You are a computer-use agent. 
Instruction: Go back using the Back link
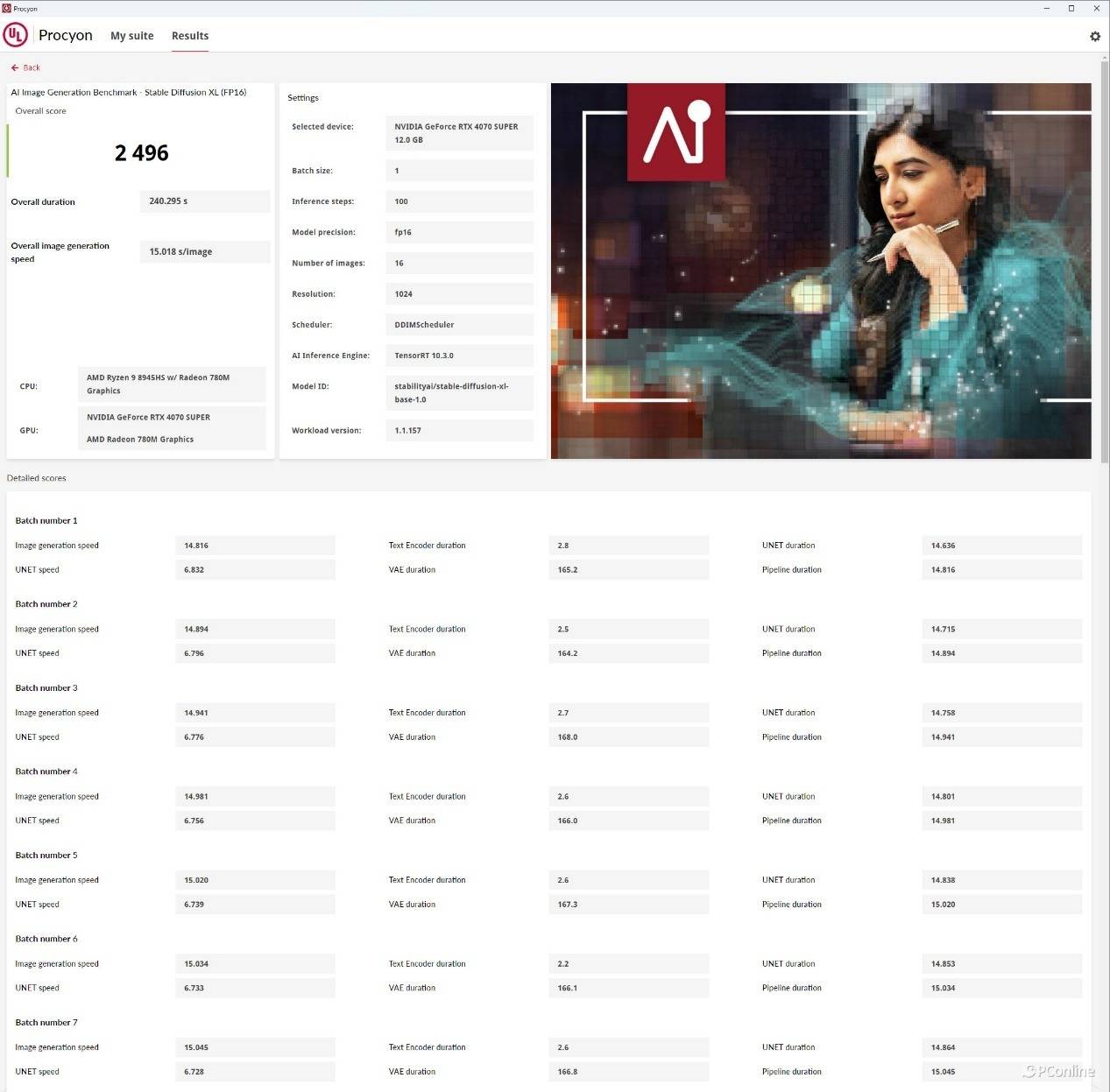pyautogui.click(x=32, y=67)
